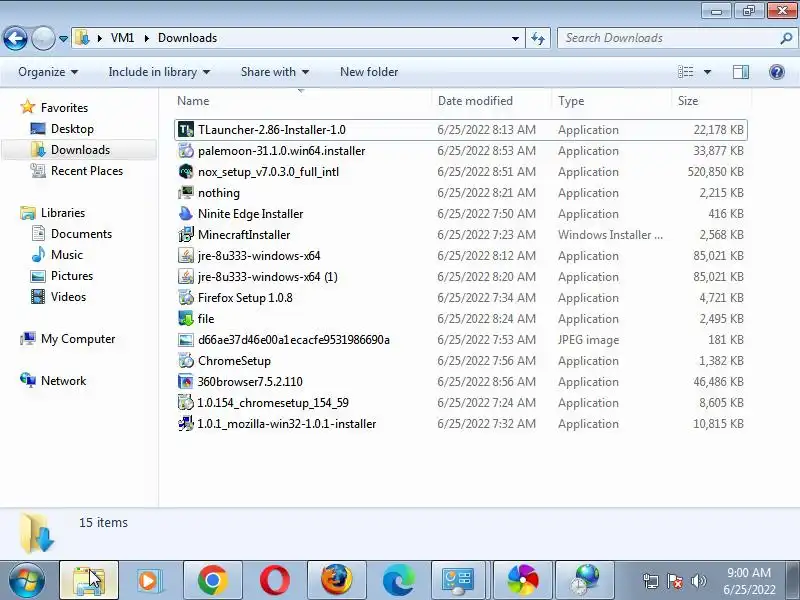Sort by the Size column header
Viewport: 800px width, 600px height.
click(711, 101)
